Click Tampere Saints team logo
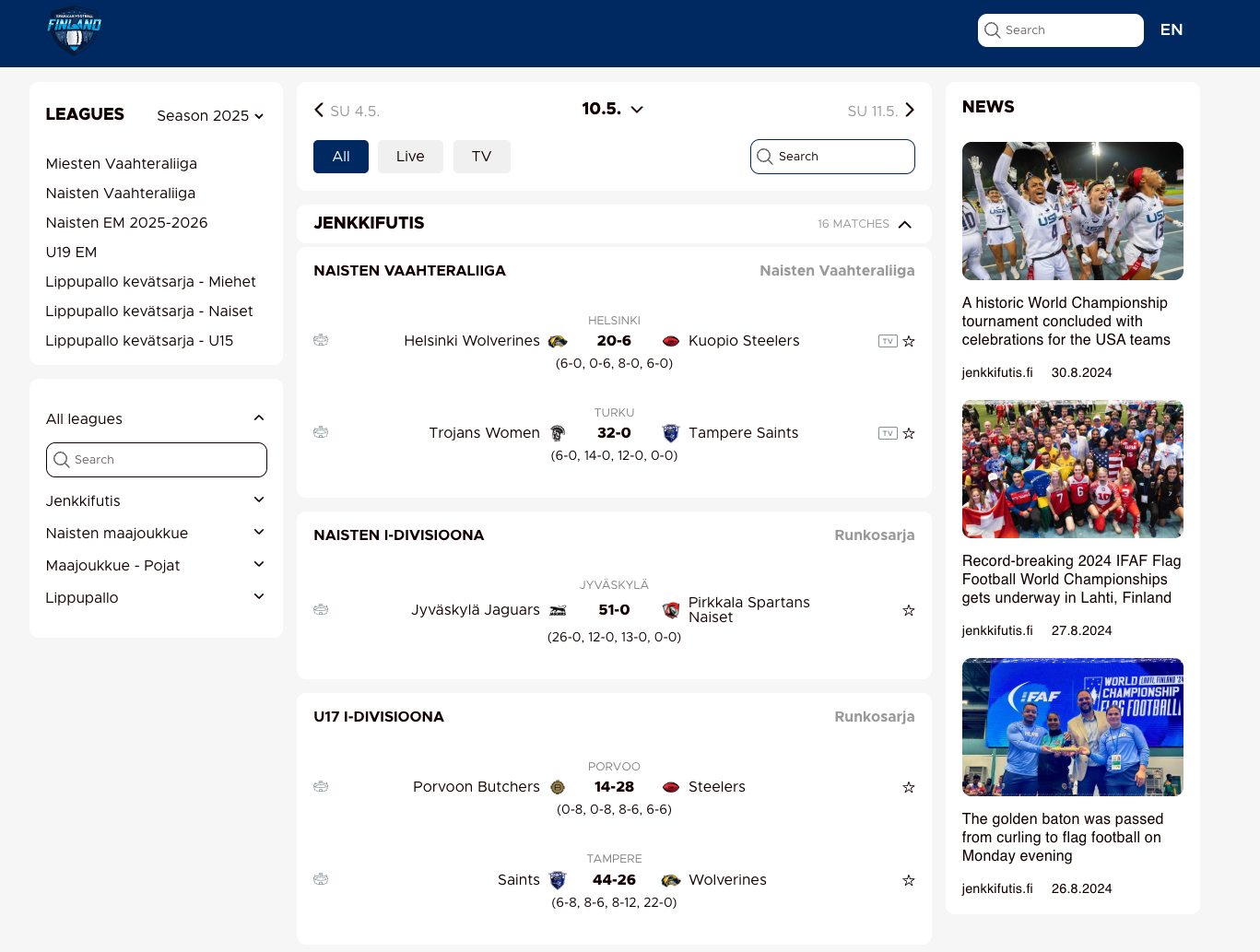 671,433
